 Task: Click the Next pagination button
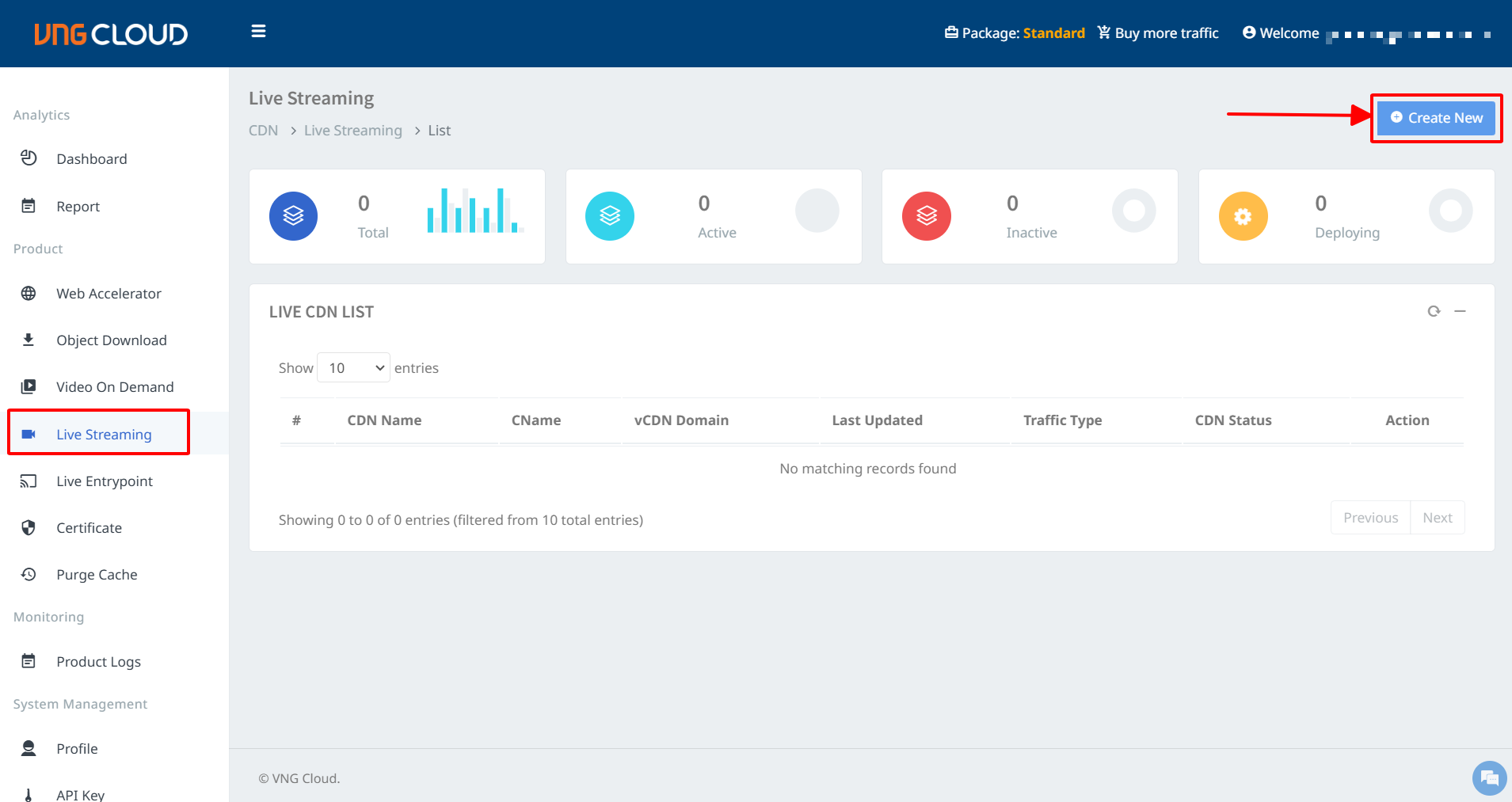click(1437, 518)
